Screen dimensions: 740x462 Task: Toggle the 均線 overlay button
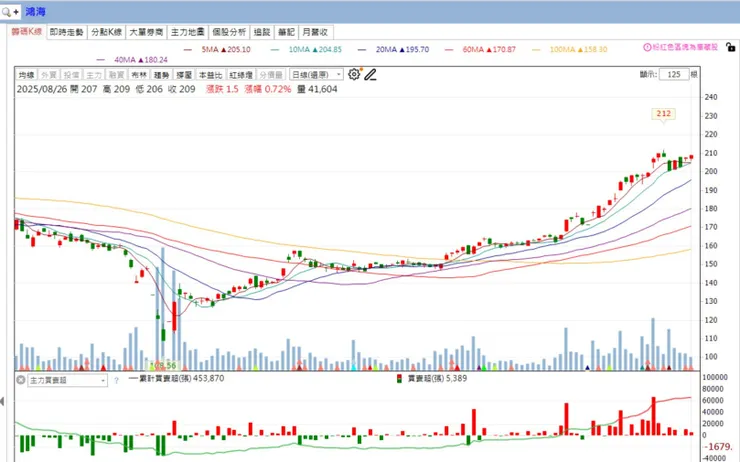(26, 75)
